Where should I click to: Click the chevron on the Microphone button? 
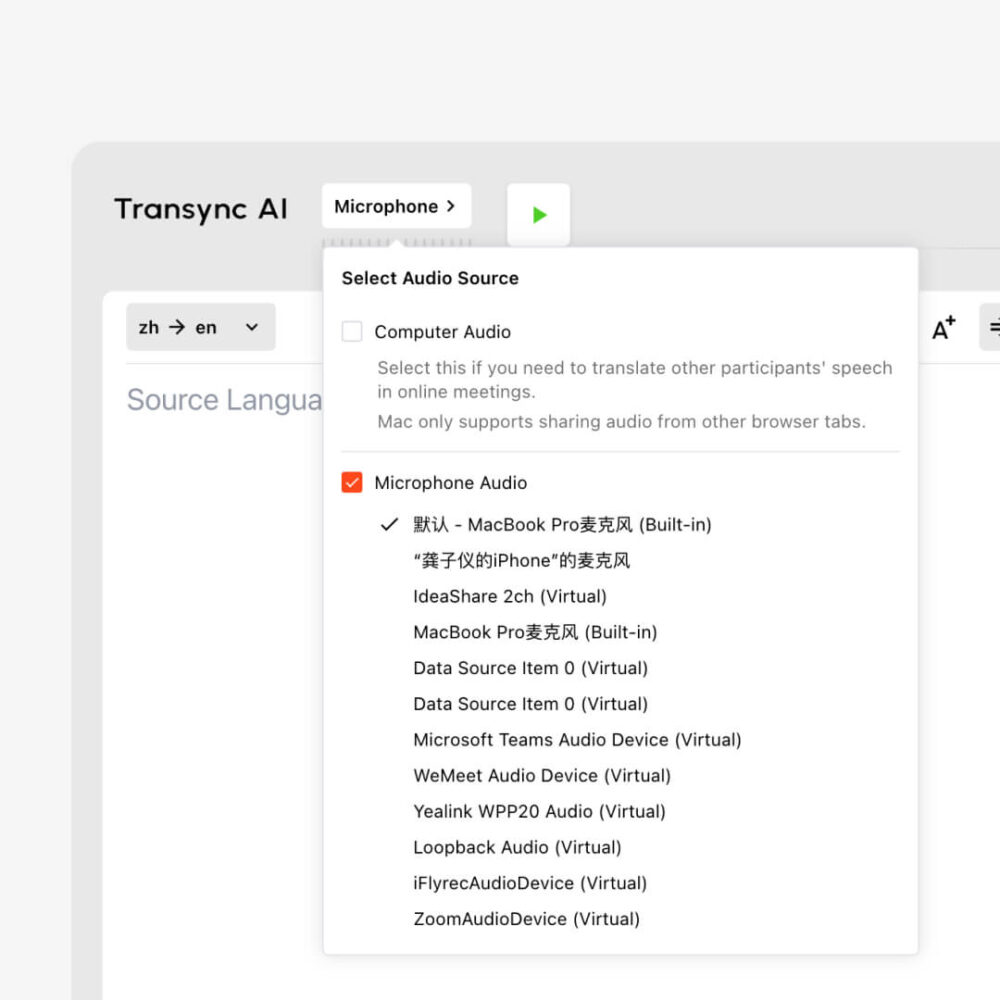tap(452, 206)
